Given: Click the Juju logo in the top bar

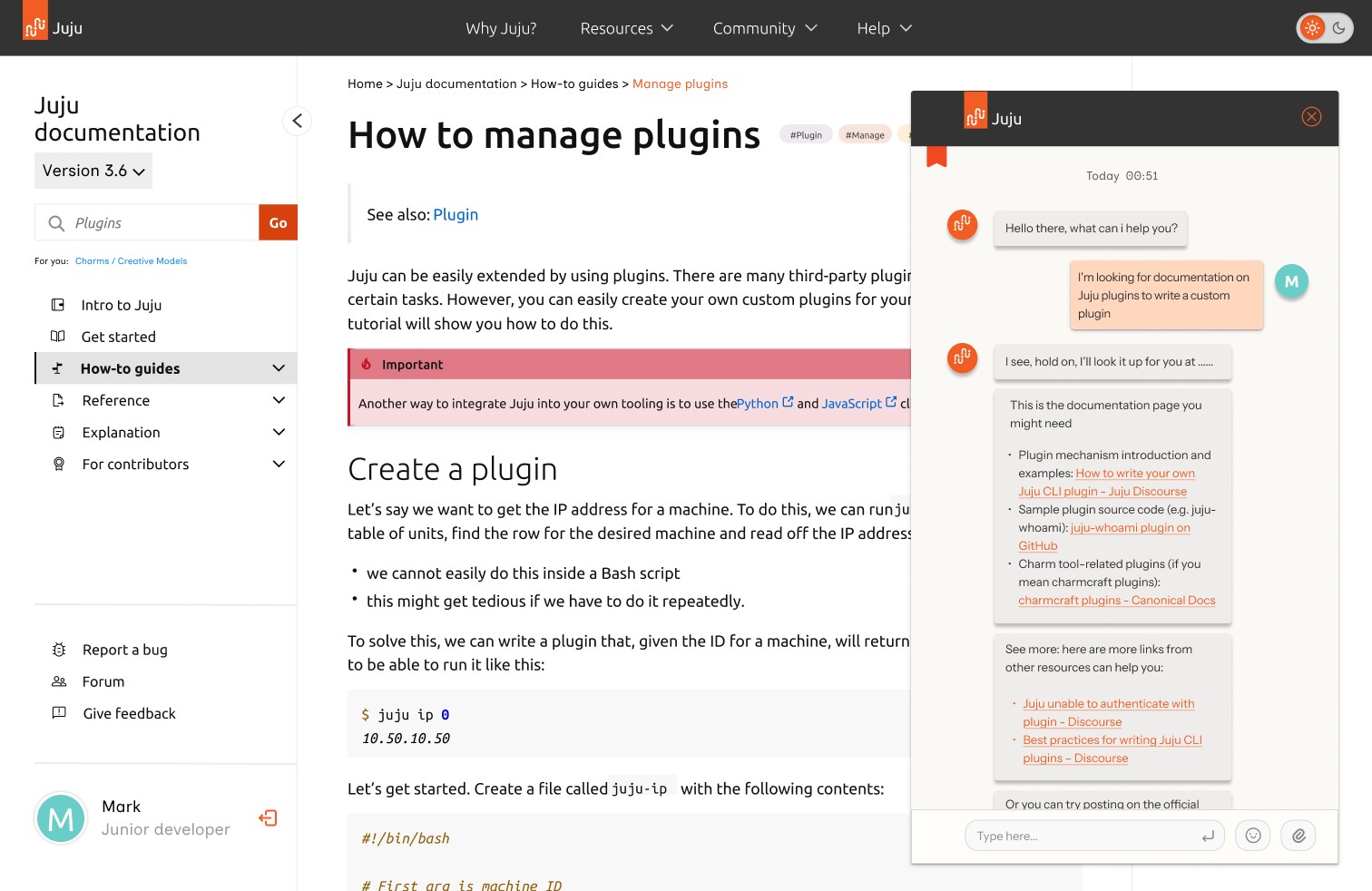Looking at the screenshot, I should click(53, 23).
